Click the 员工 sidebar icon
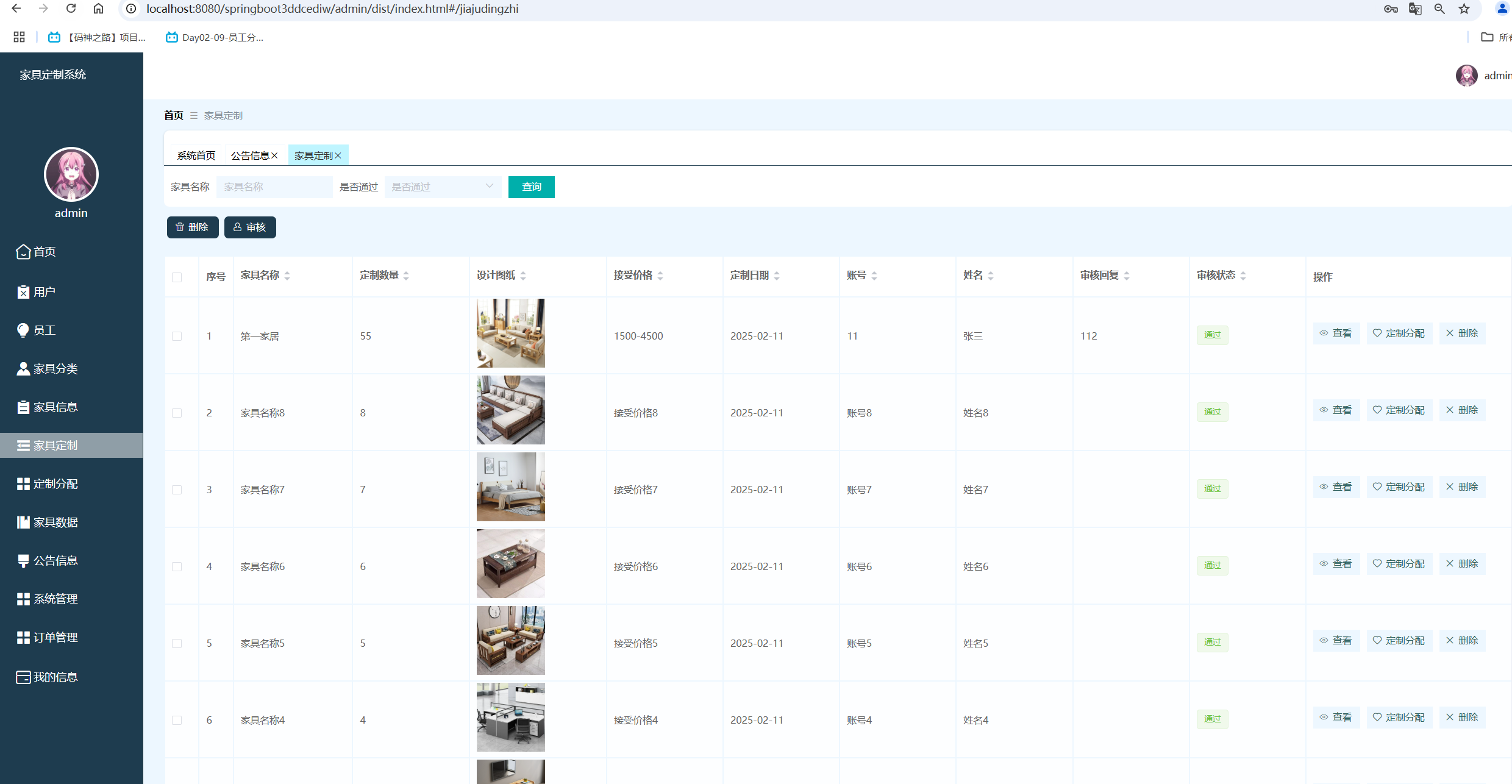 [x=23, y=330]
